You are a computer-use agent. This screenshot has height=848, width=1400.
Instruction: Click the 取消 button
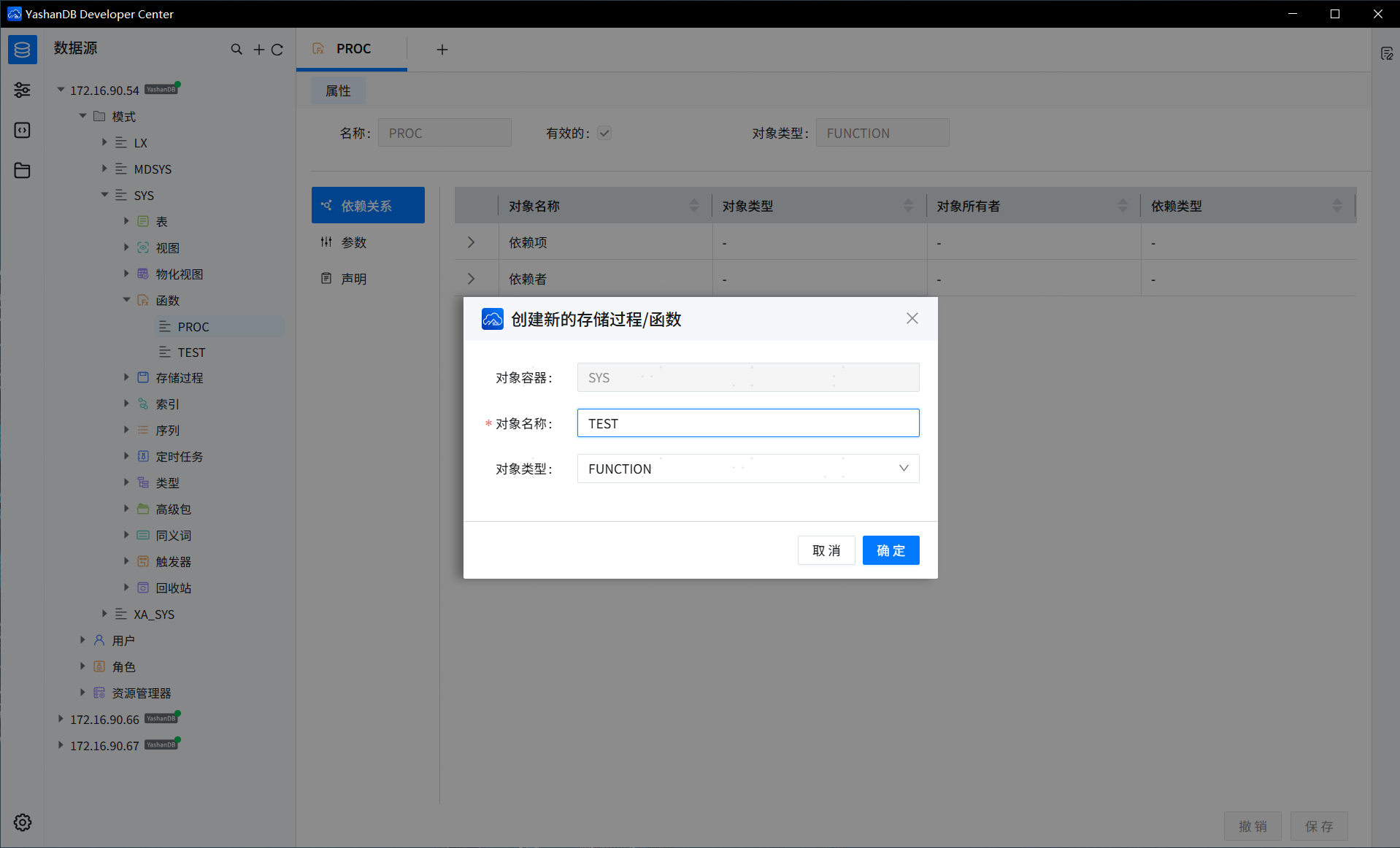click(826, 550)
